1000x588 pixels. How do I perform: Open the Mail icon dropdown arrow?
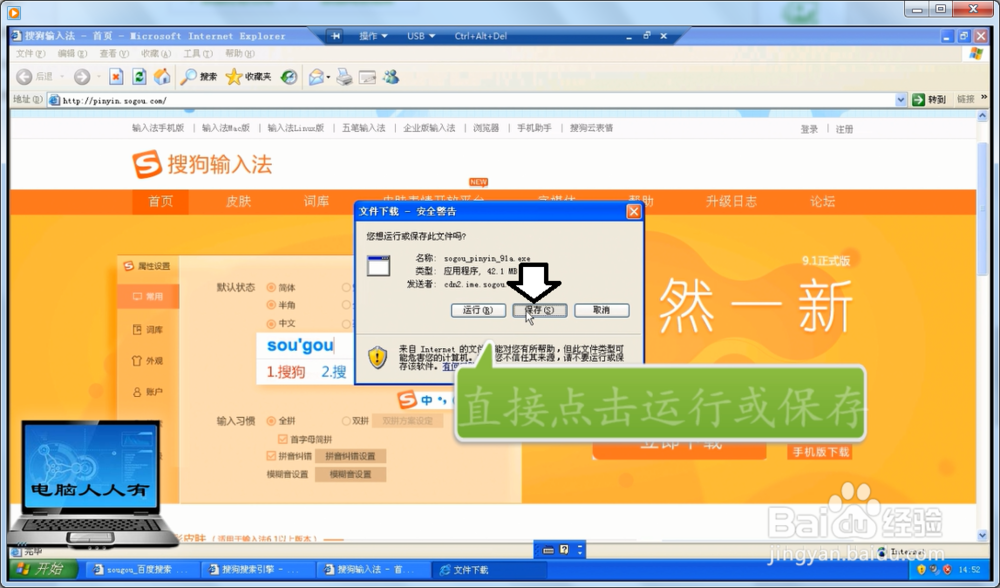(x=328, y=78)
